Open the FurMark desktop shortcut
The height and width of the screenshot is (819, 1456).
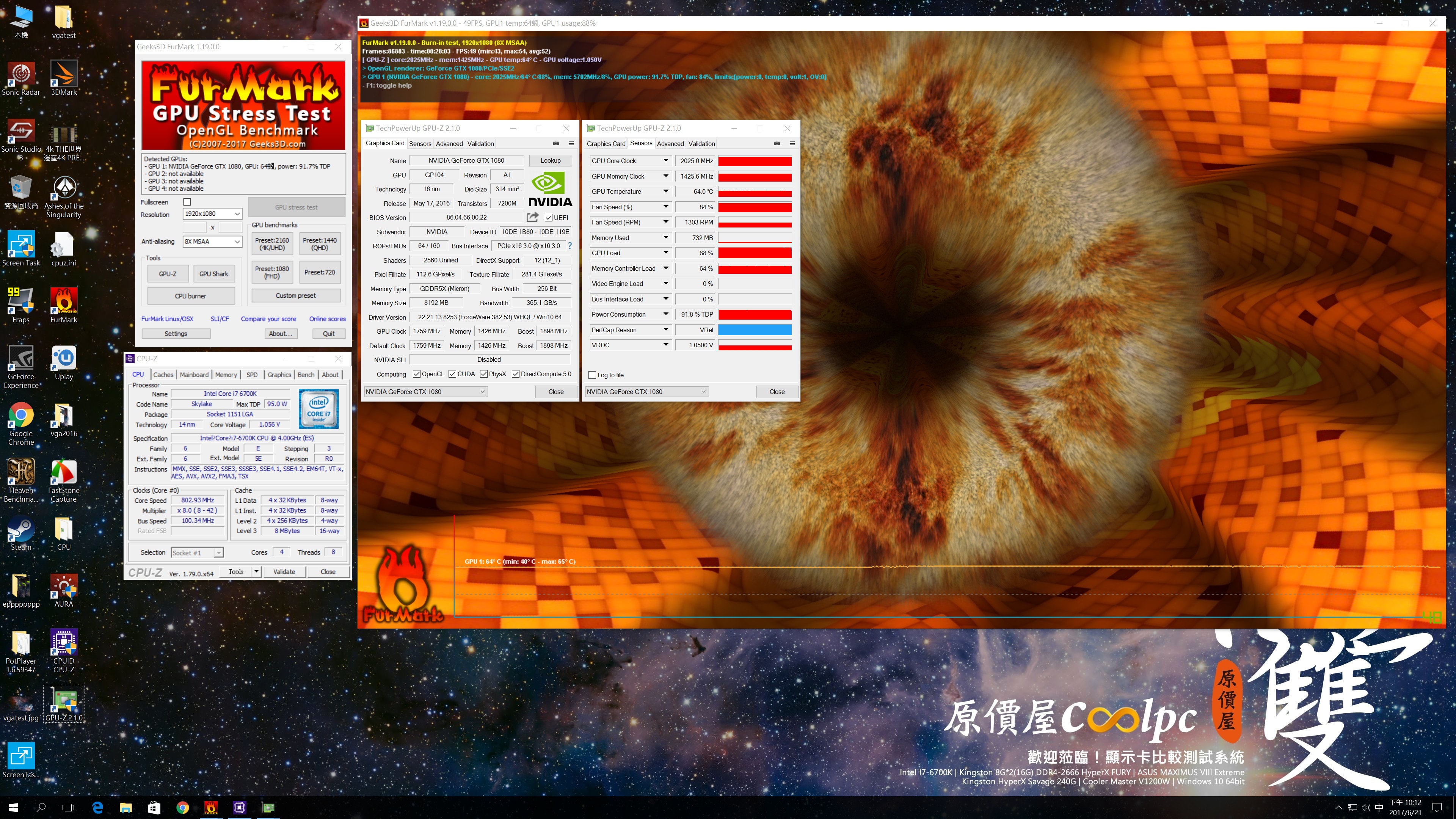click(x=64, y=305)
